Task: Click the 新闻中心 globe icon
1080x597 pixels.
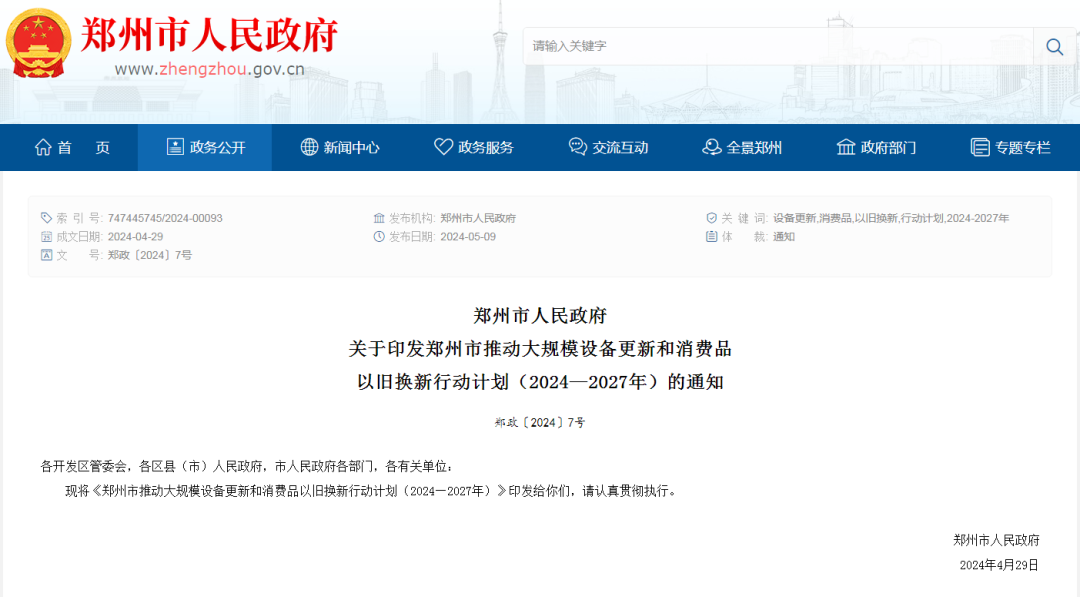Action: click(x=309, y=147)
